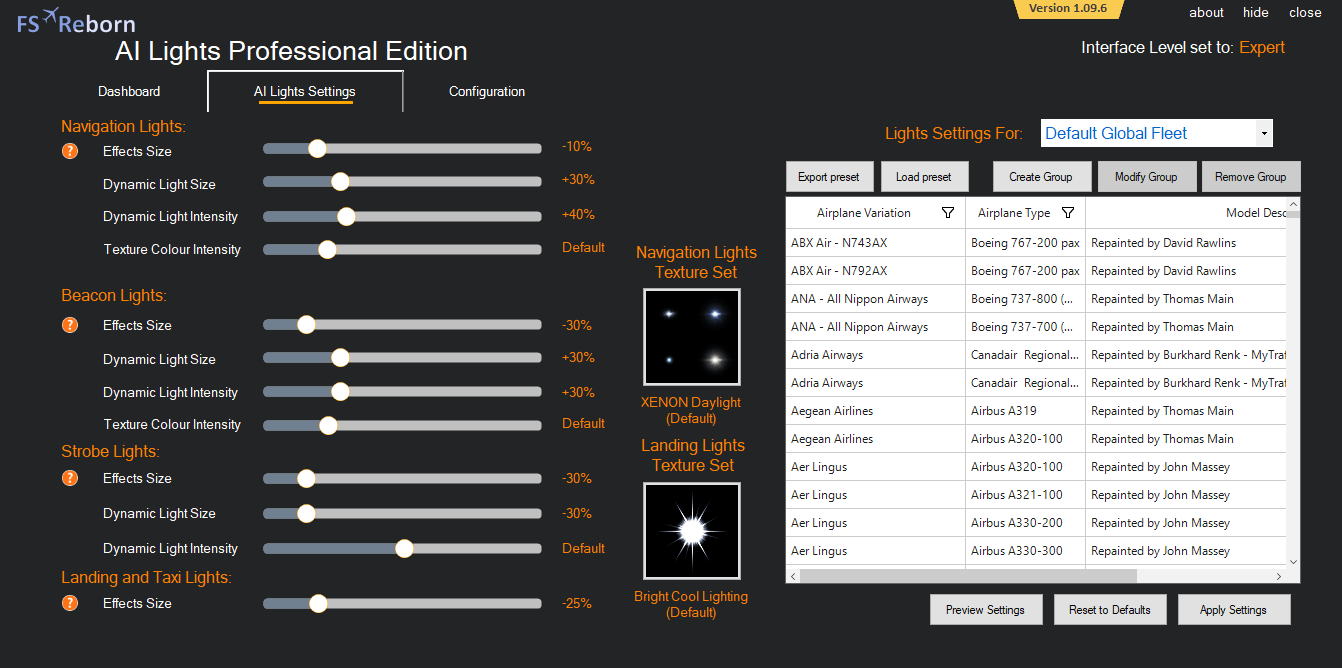Click the Remove Group button

click(x=1251, y=177)
